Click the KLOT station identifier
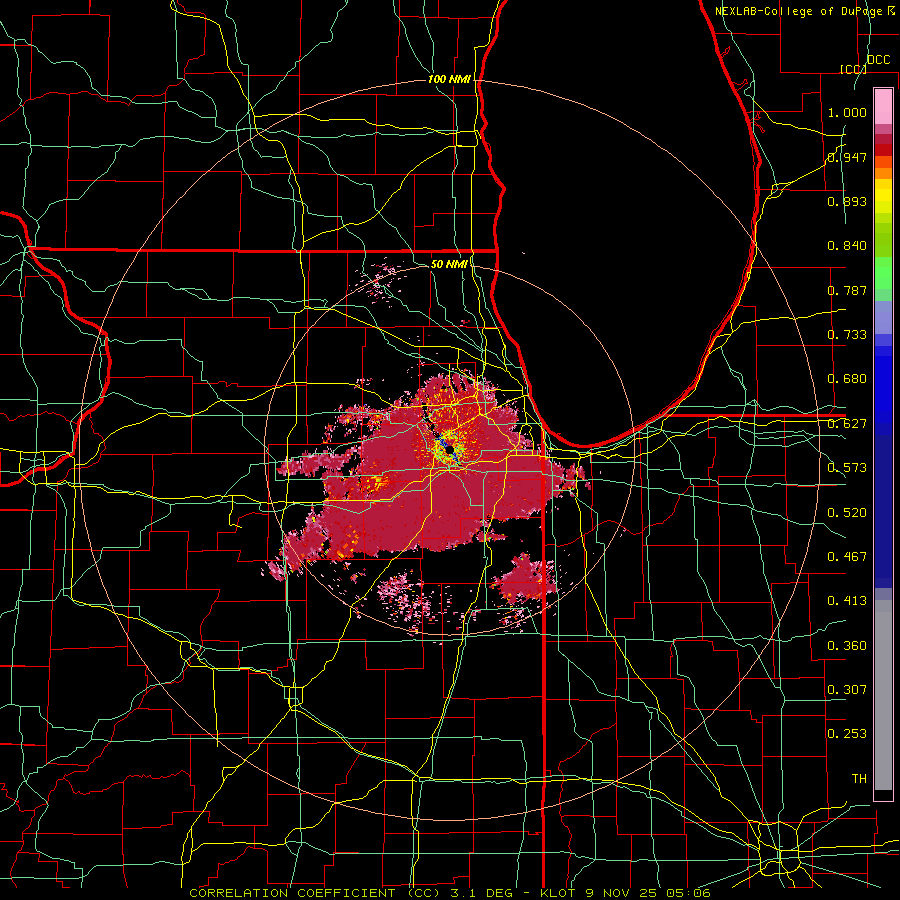This screenshot has width=900, height=900. (x=557, y=893)
